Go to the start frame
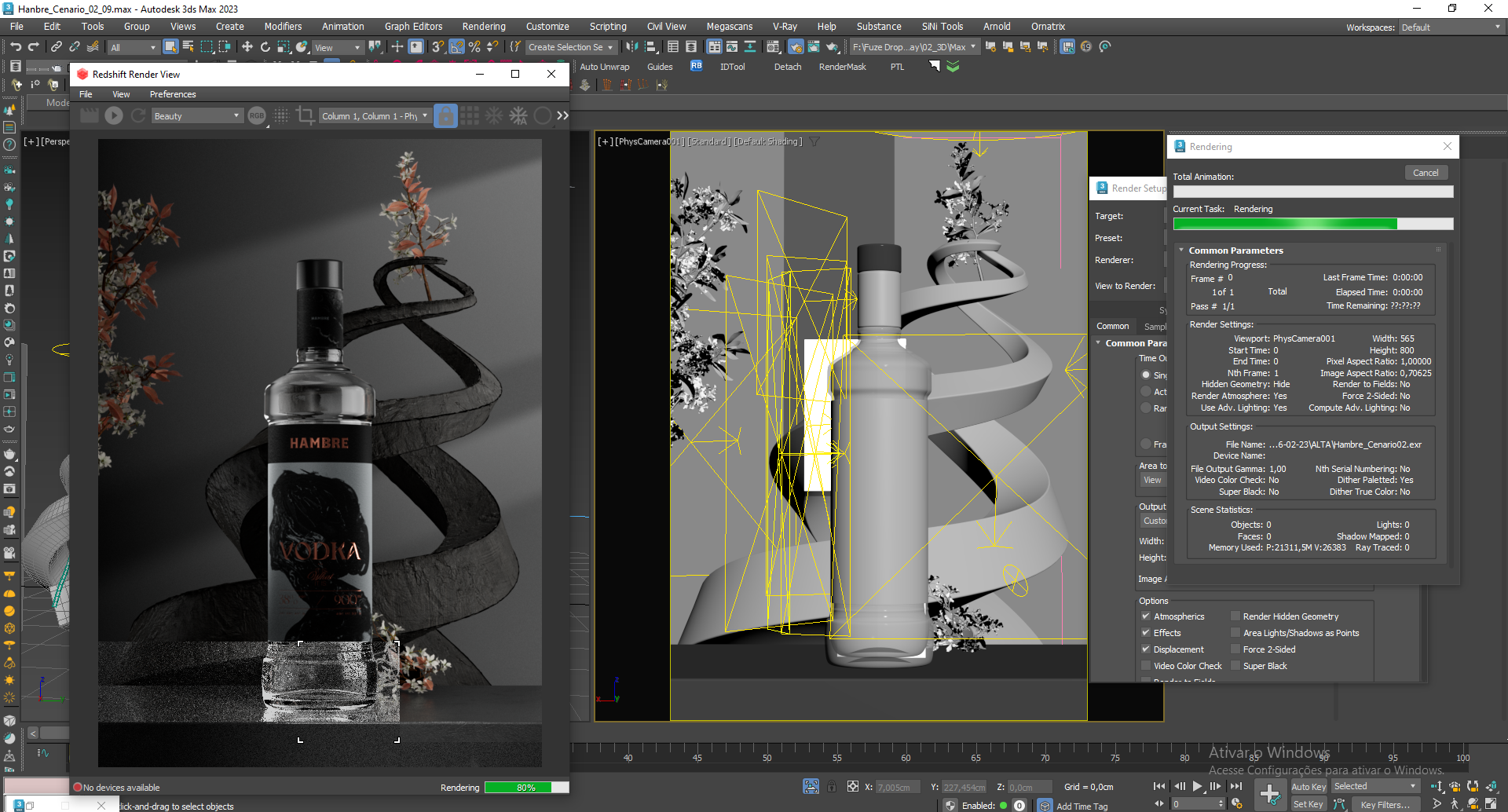The image size is (1508, 812). (1159, 786)
